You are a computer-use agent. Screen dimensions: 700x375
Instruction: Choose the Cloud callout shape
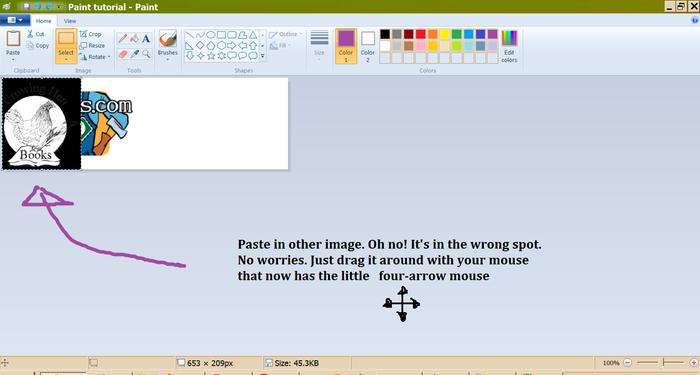click(253, 56)
